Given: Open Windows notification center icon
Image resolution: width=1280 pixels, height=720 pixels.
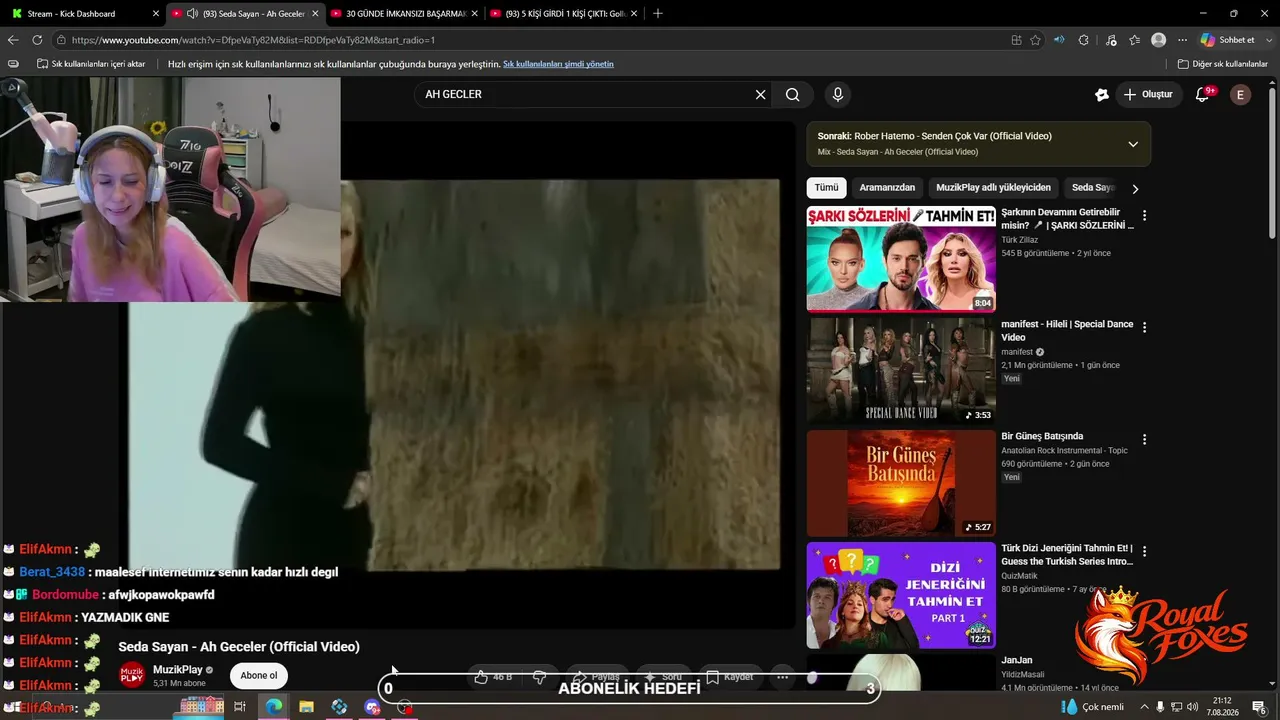Looking at the screenshot, I should pos(1259,707).
